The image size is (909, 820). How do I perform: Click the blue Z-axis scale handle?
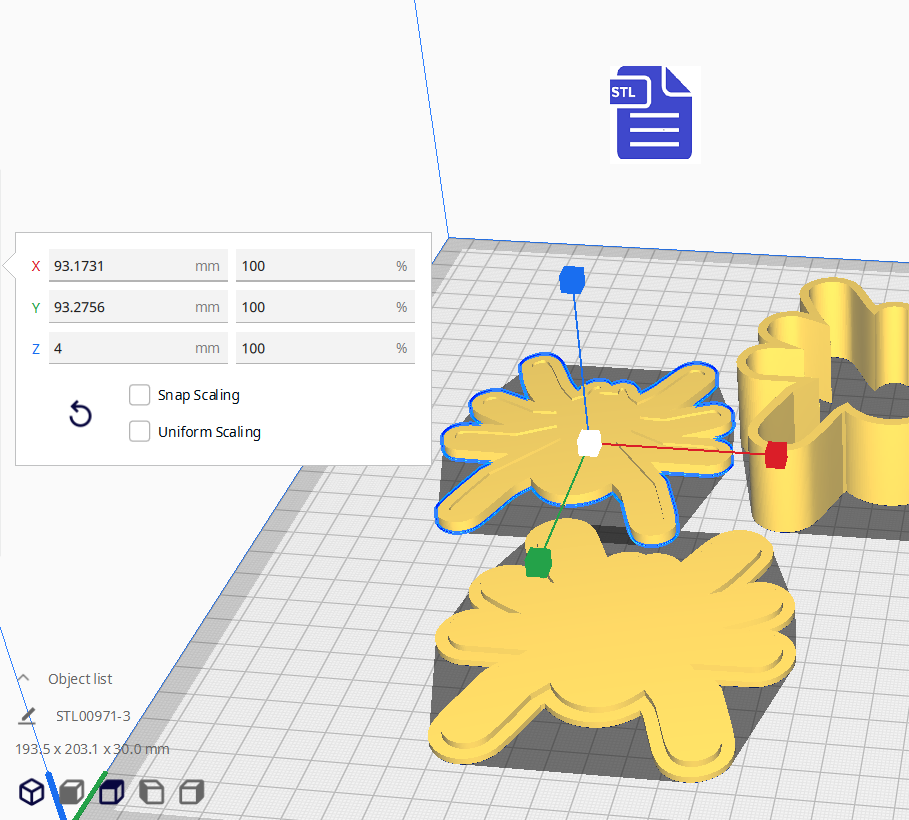tap(571, 281)
